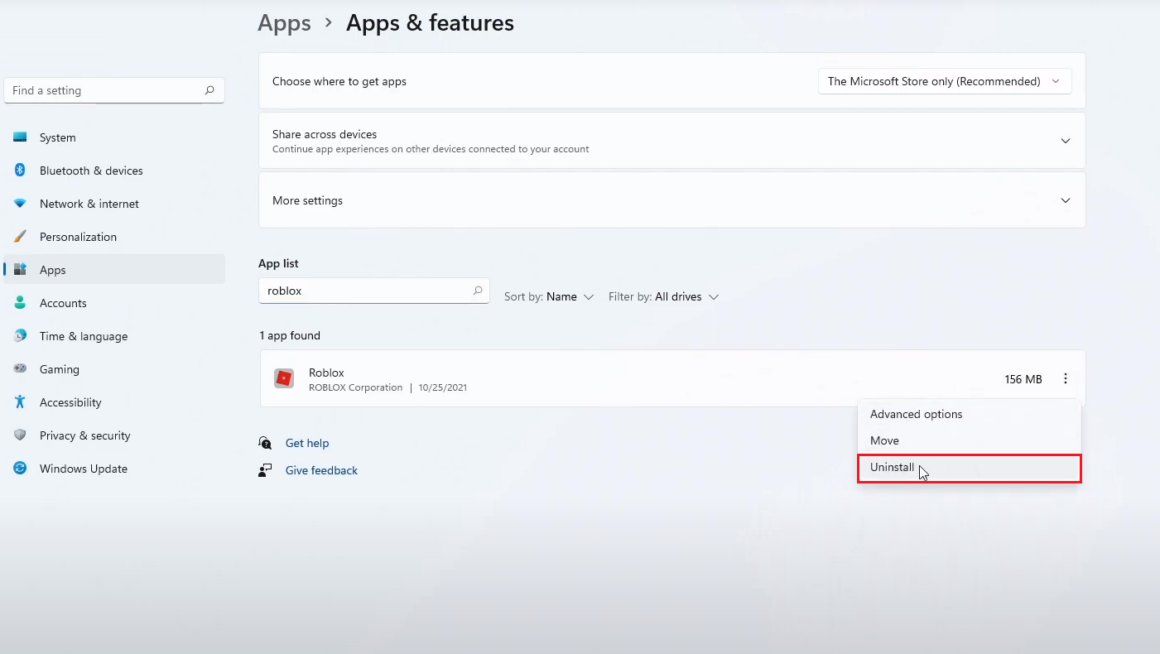
Task: Select the Accessibility icon
Action: click(20, 402)
